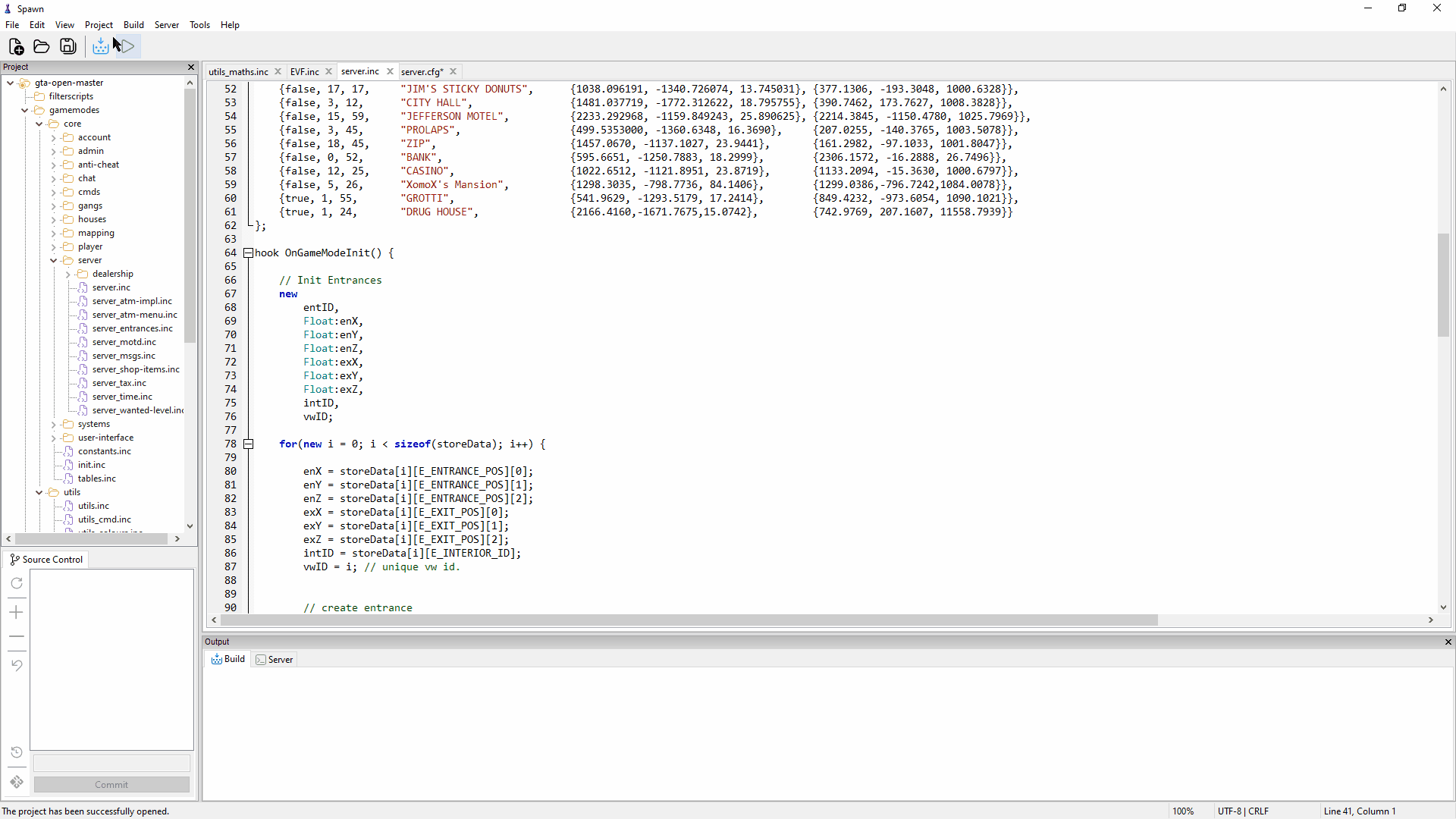Expand the houses folder
1456x819 pixels.
pyautogui.click(x=54, y=220)
